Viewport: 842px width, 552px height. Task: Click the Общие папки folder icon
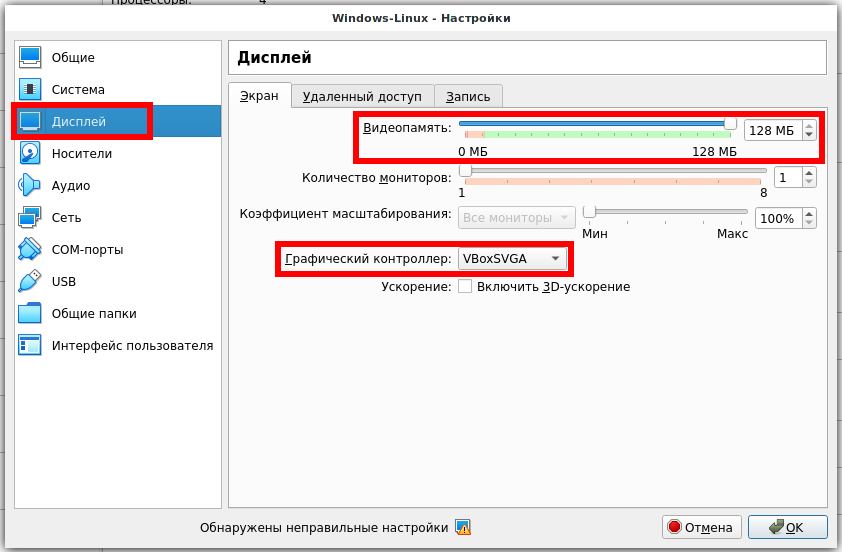coord(31,314)
